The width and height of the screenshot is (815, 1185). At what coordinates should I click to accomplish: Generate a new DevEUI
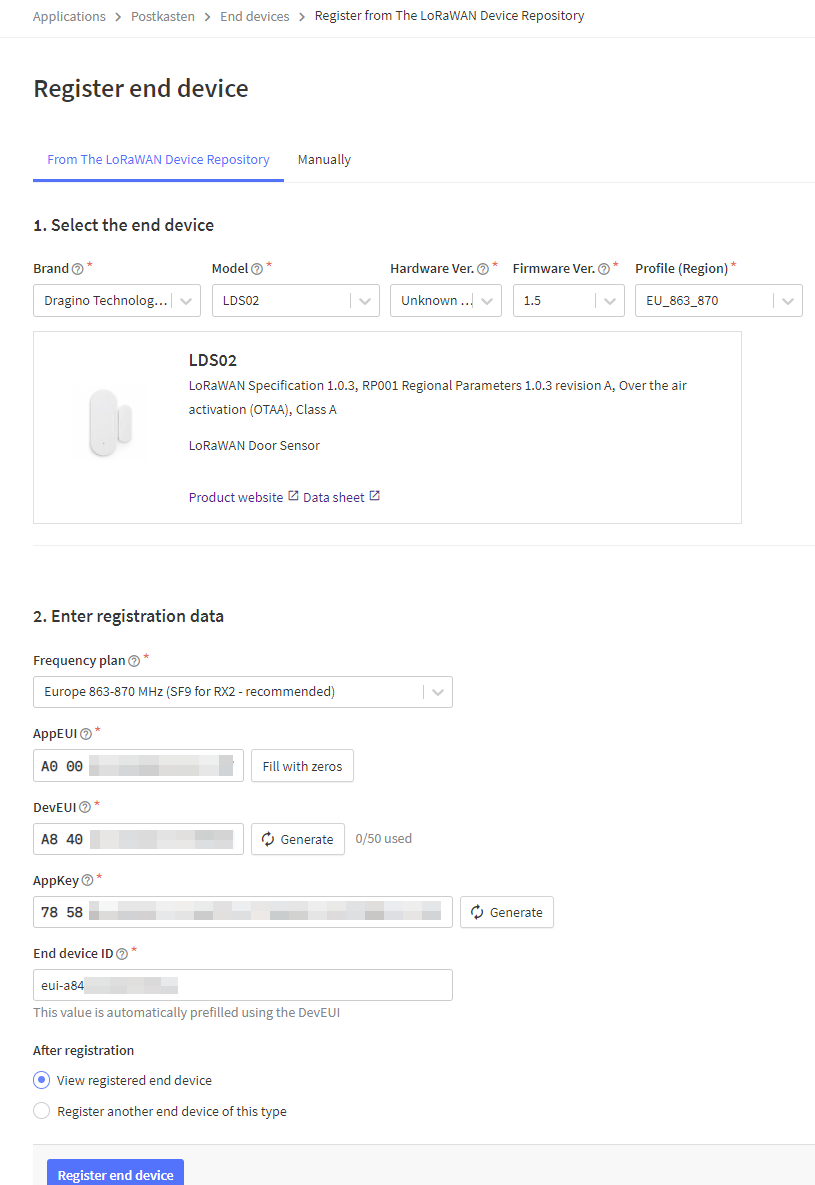[x=298, y=839]
